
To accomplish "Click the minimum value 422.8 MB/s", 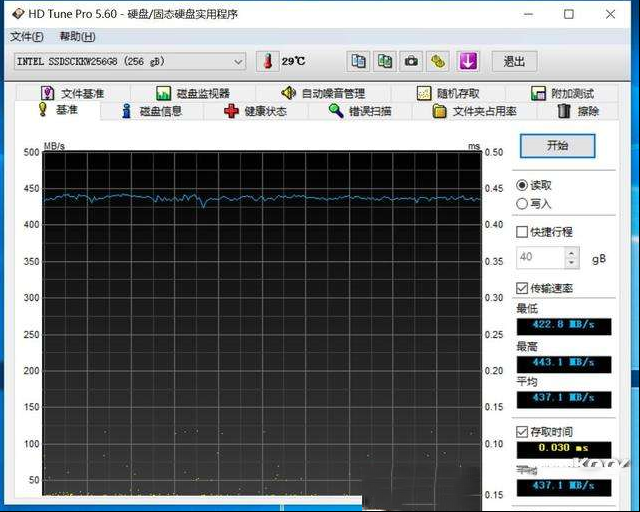I will pos(564,326).
